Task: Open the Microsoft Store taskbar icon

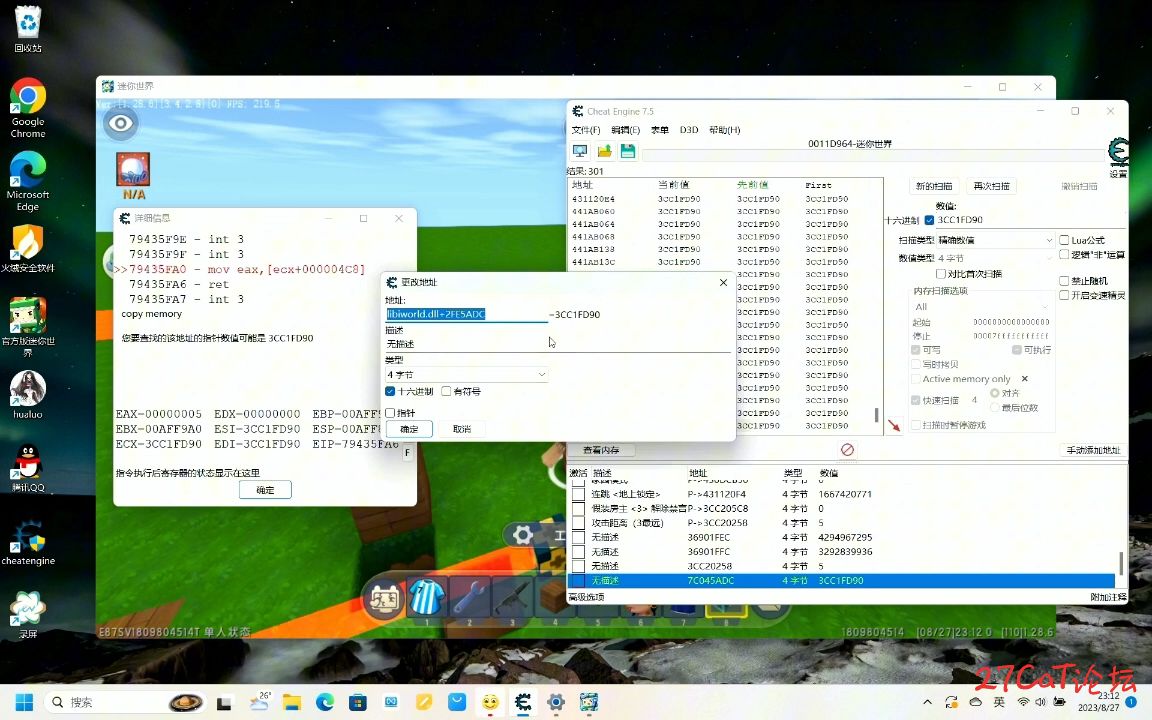Action: coord(358,702)
